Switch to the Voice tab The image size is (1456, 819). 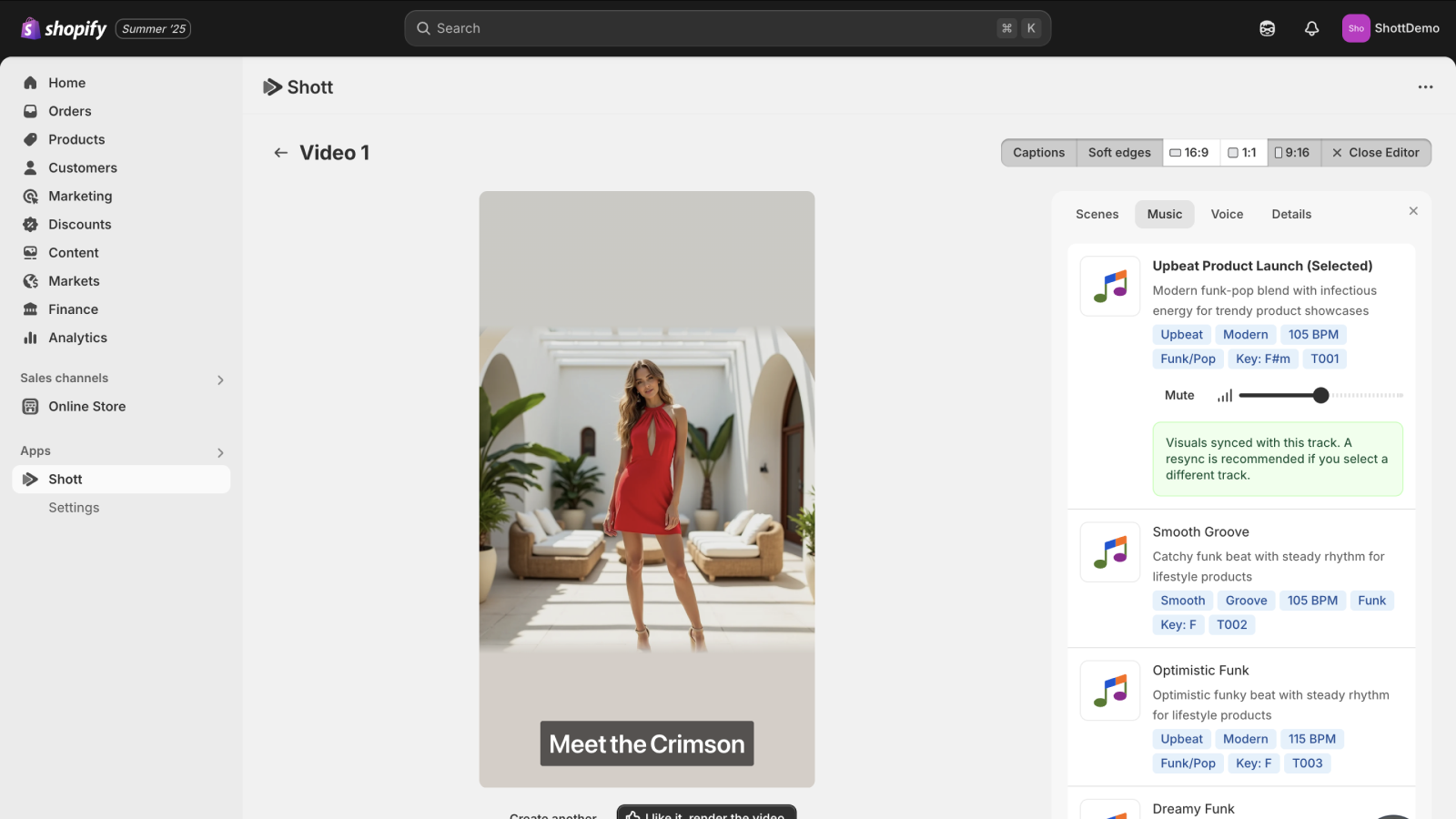point(1227,214)
